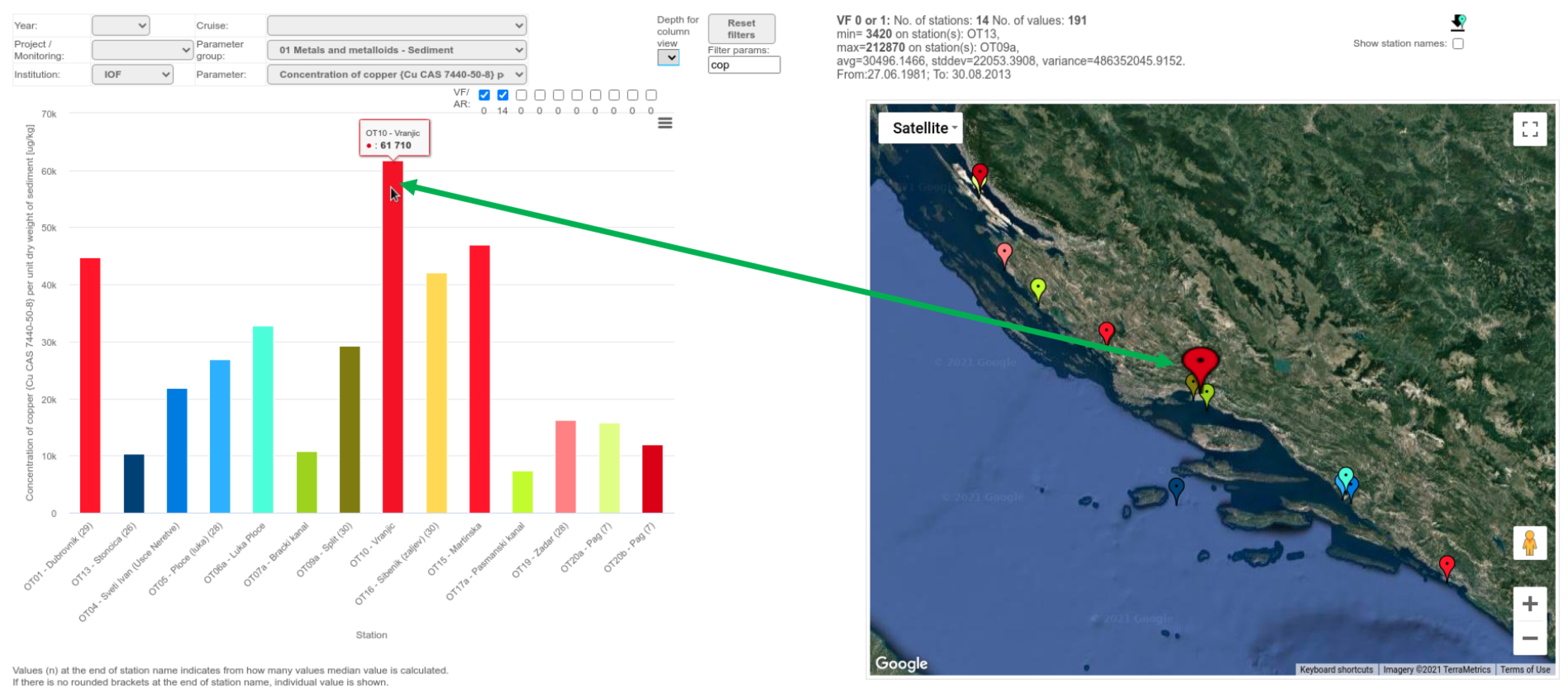Click the dark blue island map marker
The width and height of the screenshot is (1568, 694).
(x=1176, y=488)
